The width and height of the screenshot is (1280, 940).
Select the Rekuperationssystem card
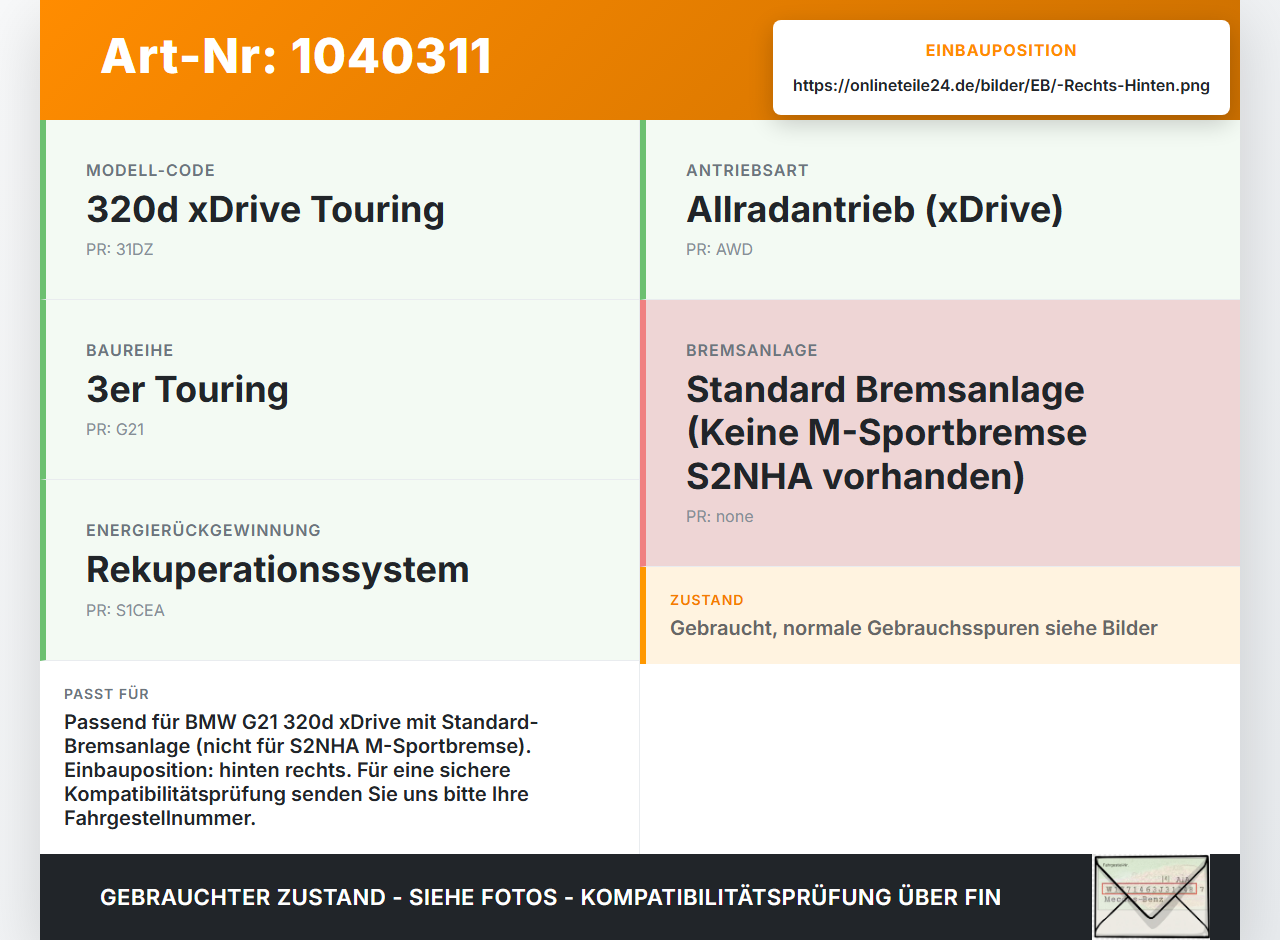340,570
